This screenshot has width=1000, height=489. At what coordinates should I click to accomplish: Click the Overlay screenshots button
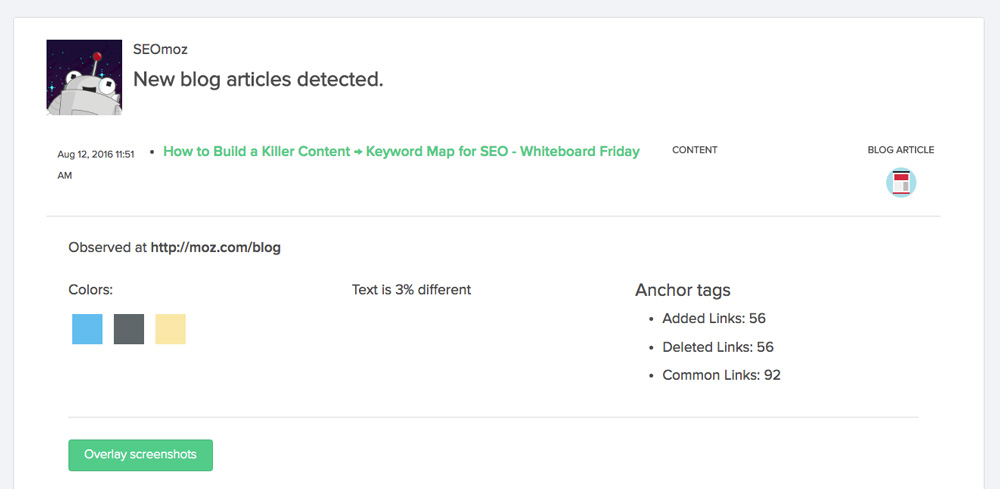[140, 455]
